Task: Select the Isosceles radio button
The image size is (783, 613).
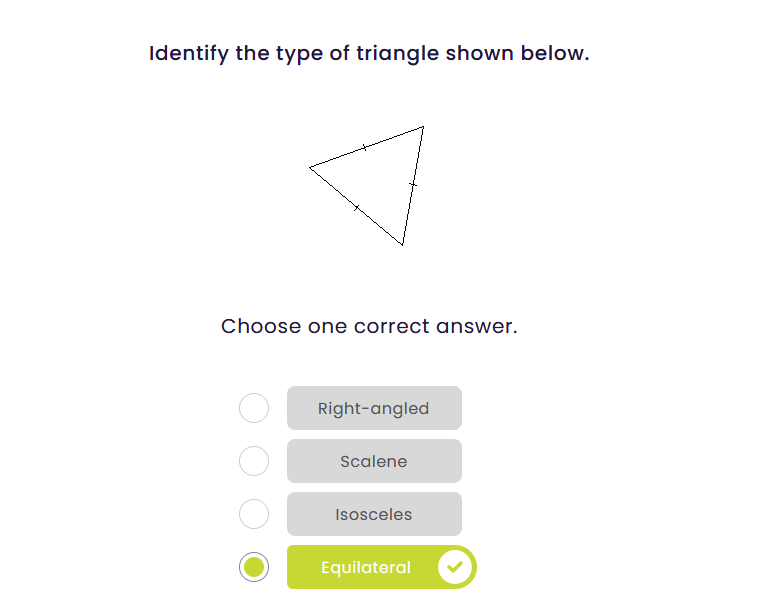Action: (254, 514)
